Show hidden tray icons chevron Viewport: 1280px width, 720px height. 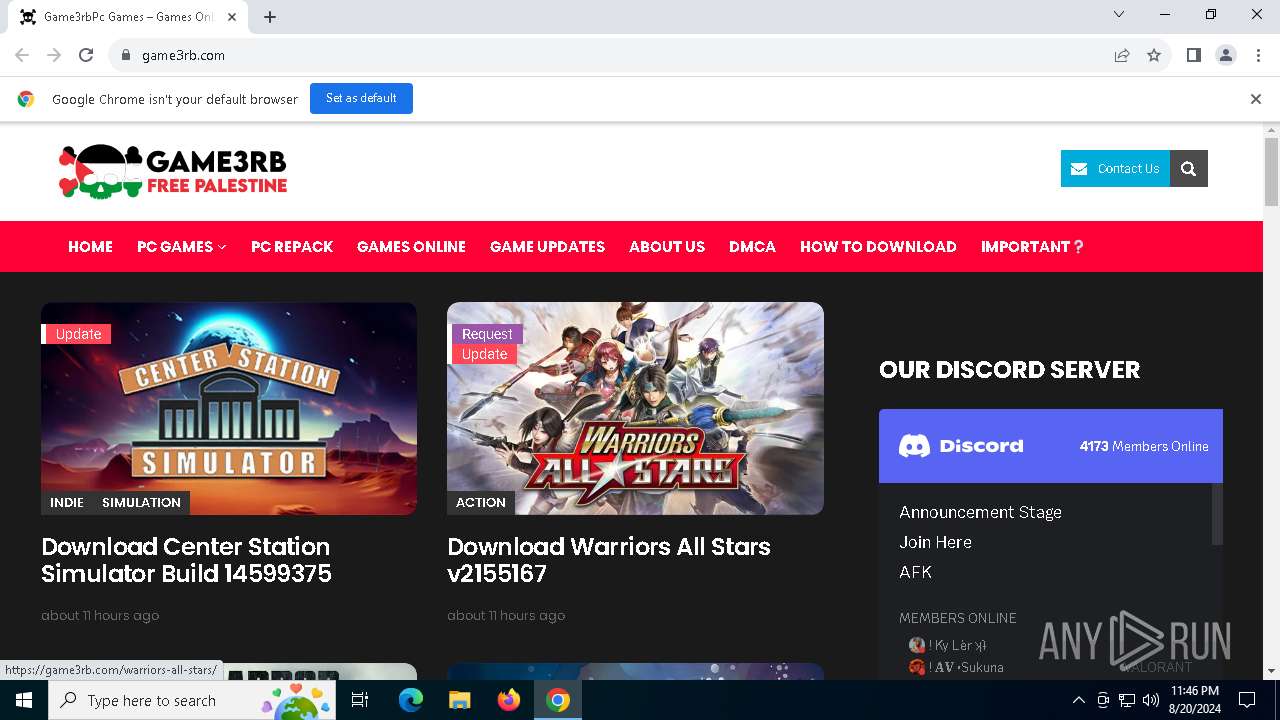coord(1078,700)
